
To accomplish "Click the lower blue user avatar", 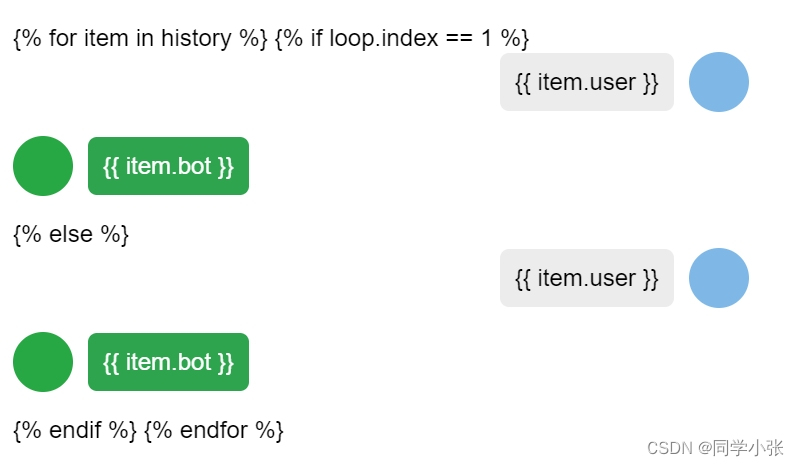I will coord(718,278).
